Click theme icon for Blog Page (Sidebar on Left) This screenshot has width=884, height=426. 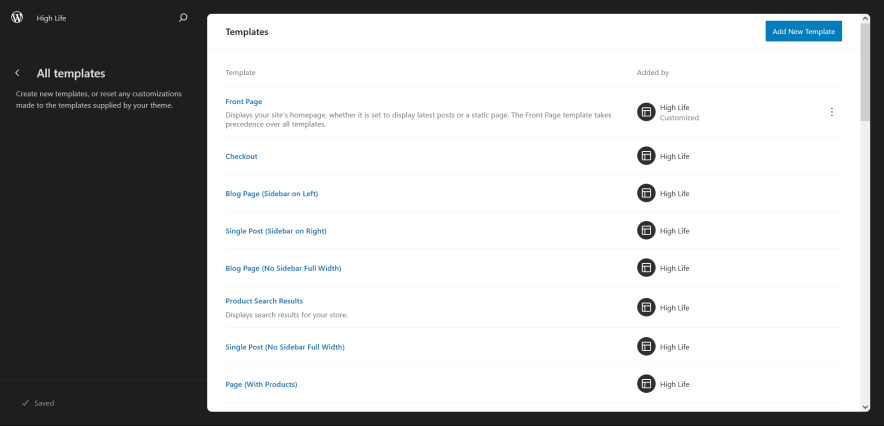tap(646, 193)
